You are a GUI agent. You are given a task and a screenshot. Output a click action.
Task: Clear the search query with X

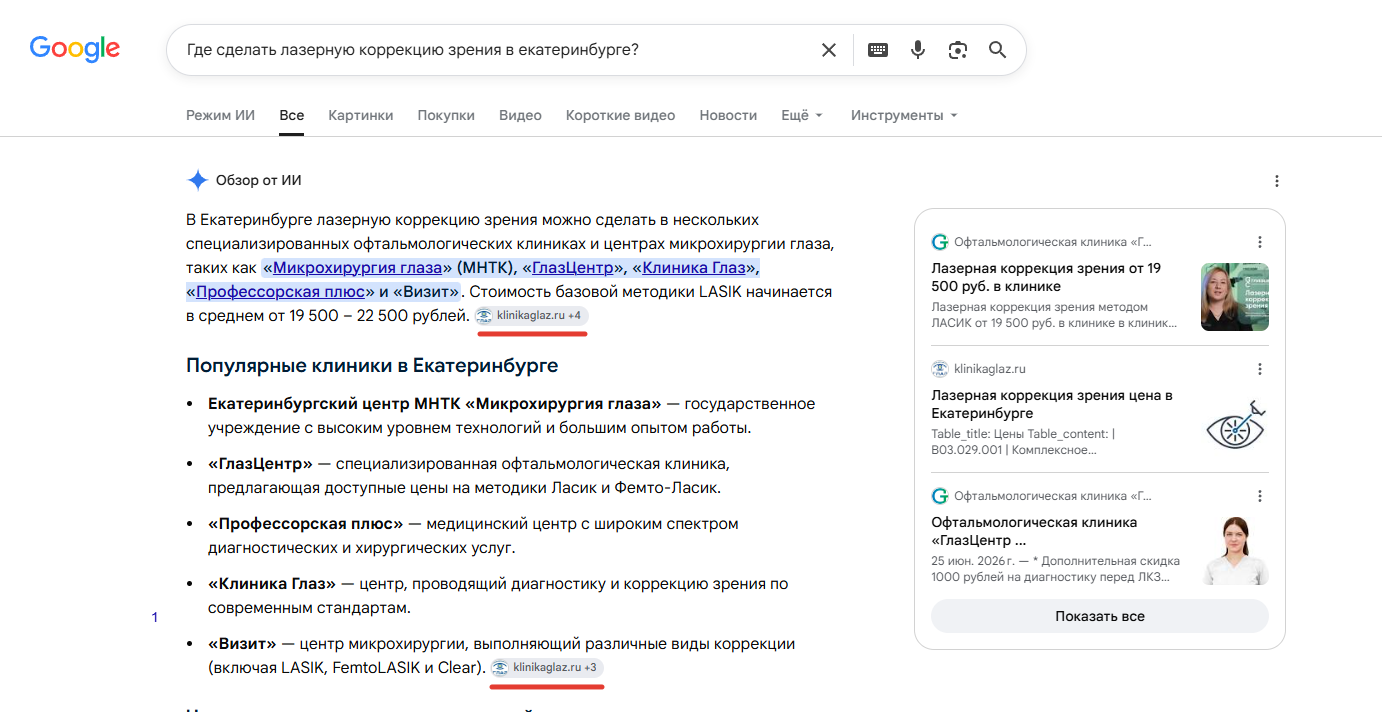829,50
